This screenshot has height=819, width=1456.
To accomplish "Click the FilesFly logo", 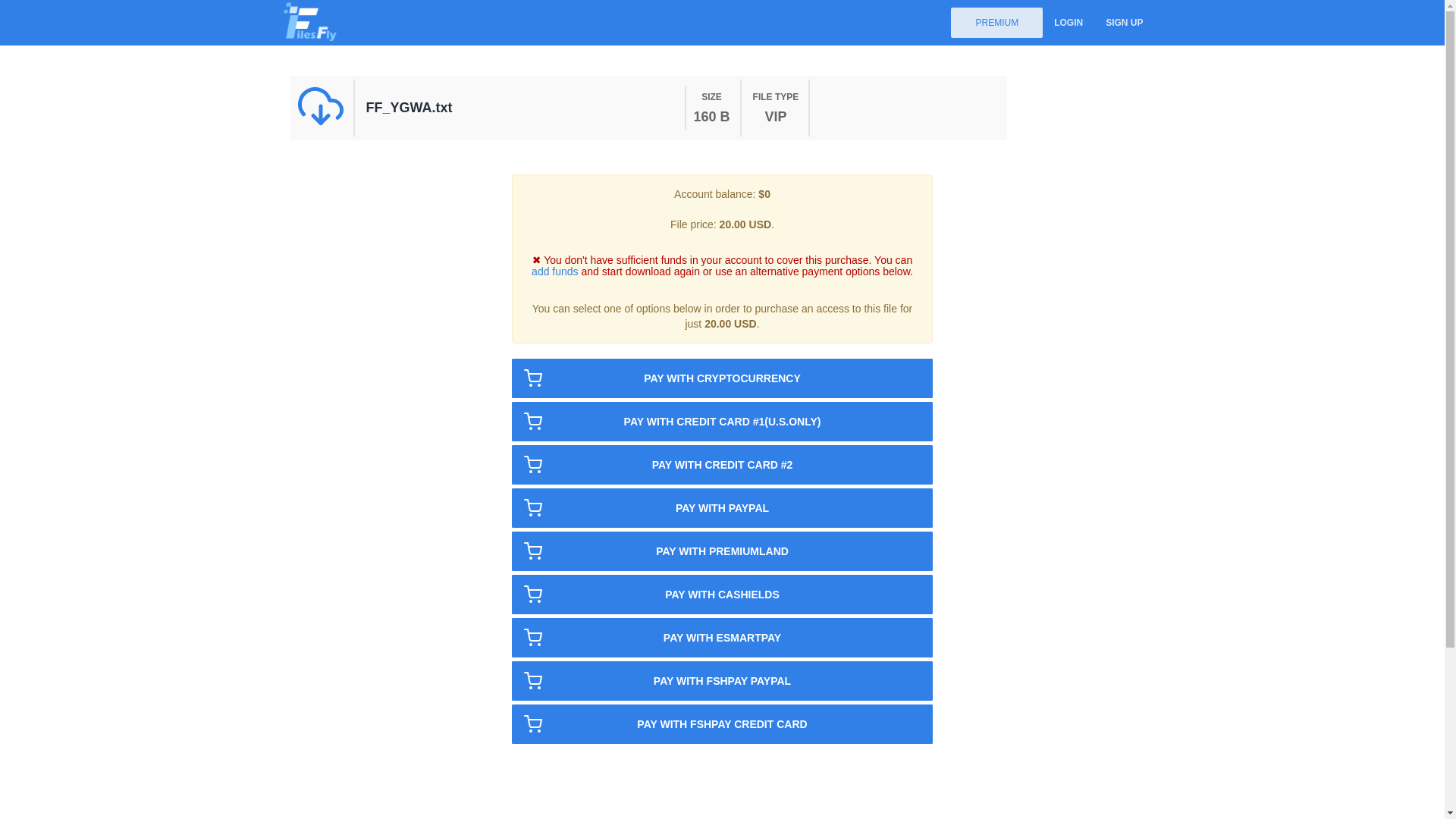I will [310, 22].
